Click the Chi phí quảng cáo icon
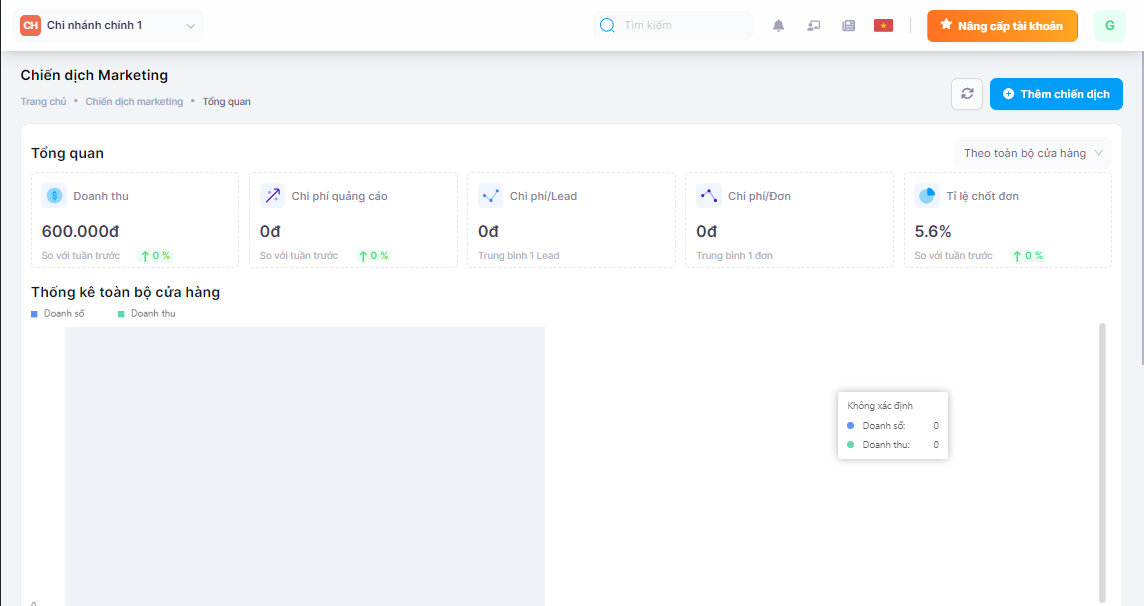The image size is (1144, 606). coord(272,196)
